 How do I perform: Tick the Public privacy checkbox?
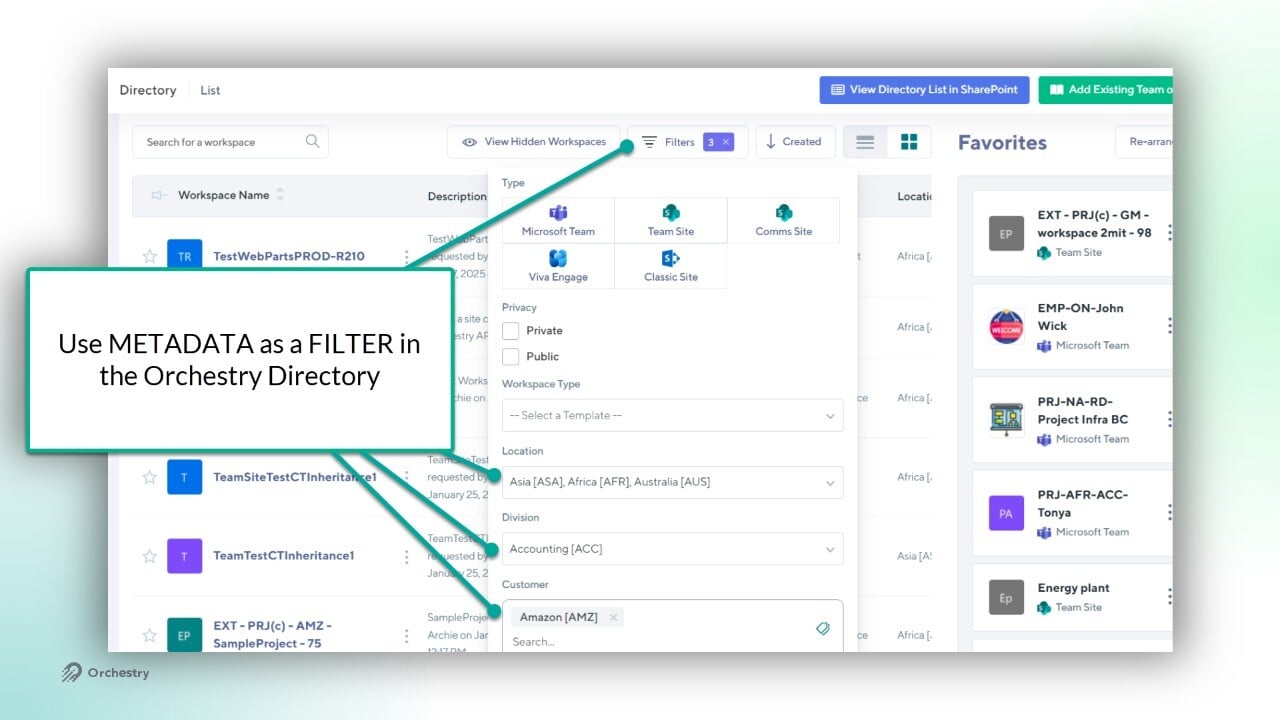(x=511, y=356)
